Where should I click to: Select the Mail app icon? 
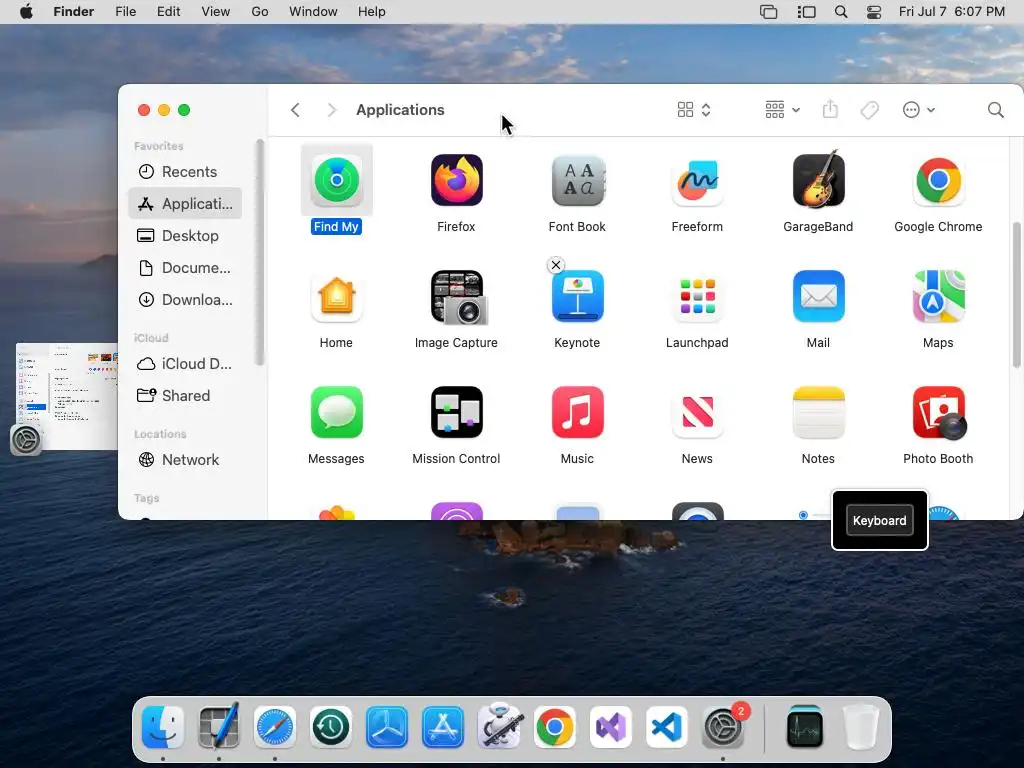click(x=818, y=296)
